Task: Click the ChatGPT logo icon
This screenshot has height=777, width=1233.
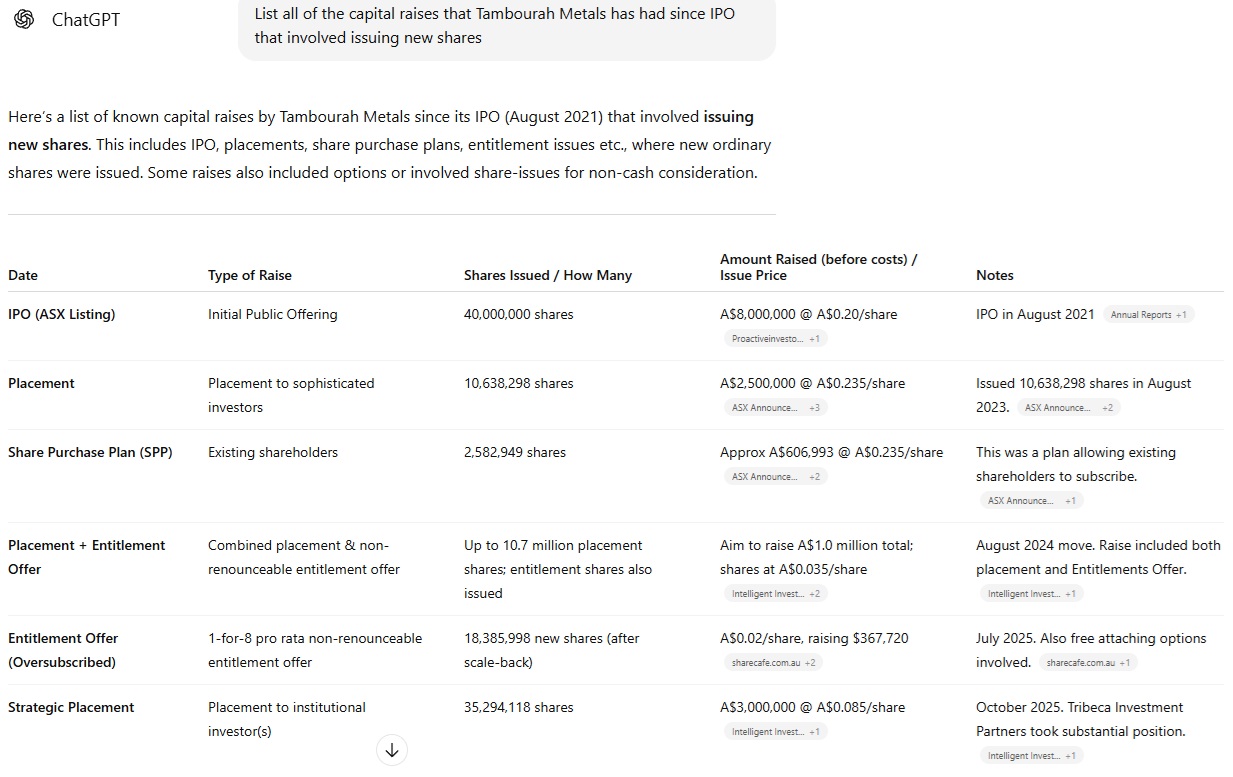Action: [x=24, y=19]
